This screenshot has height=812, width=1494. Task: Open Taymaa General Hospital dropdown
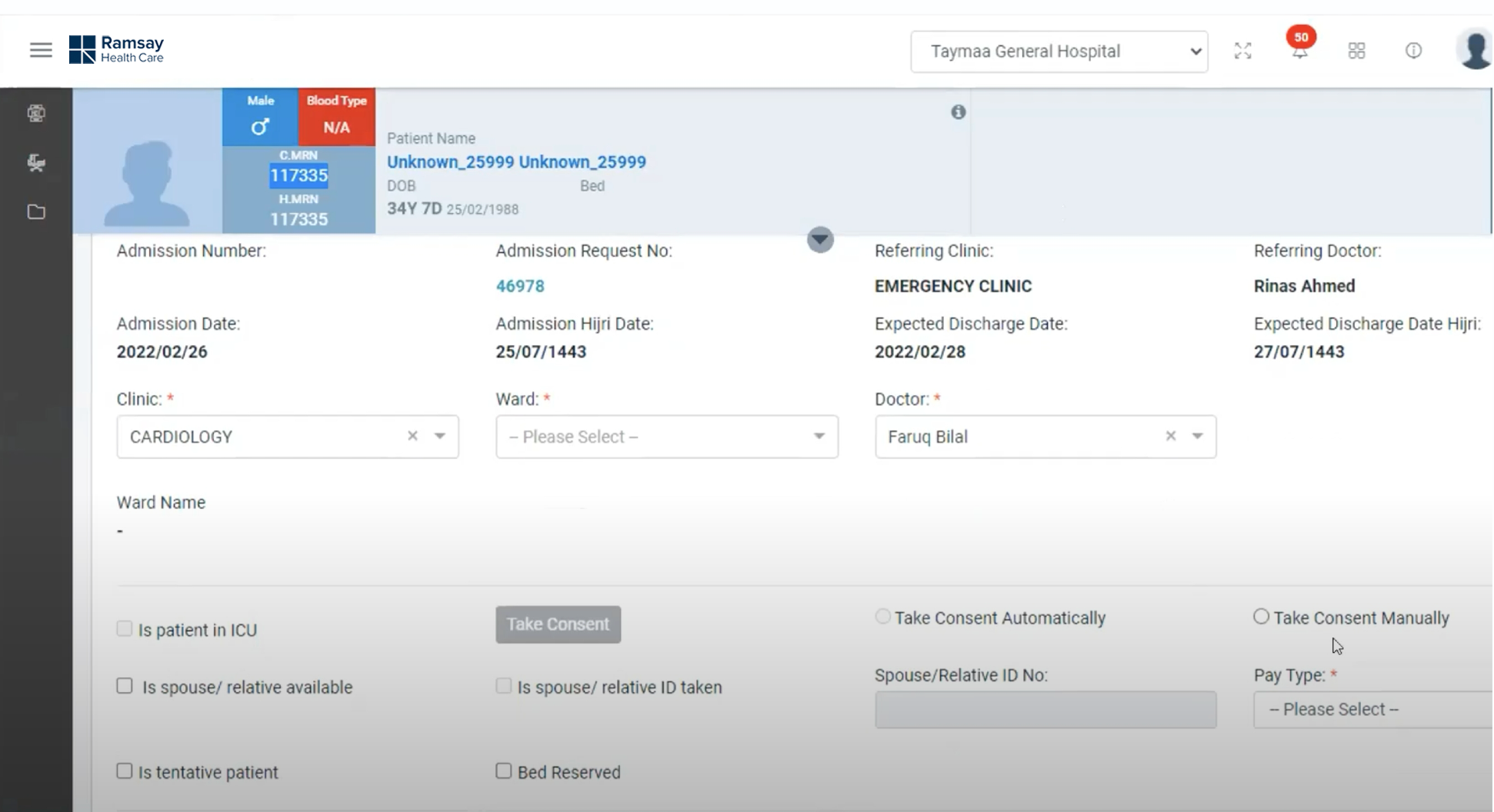click(1059, 52)
